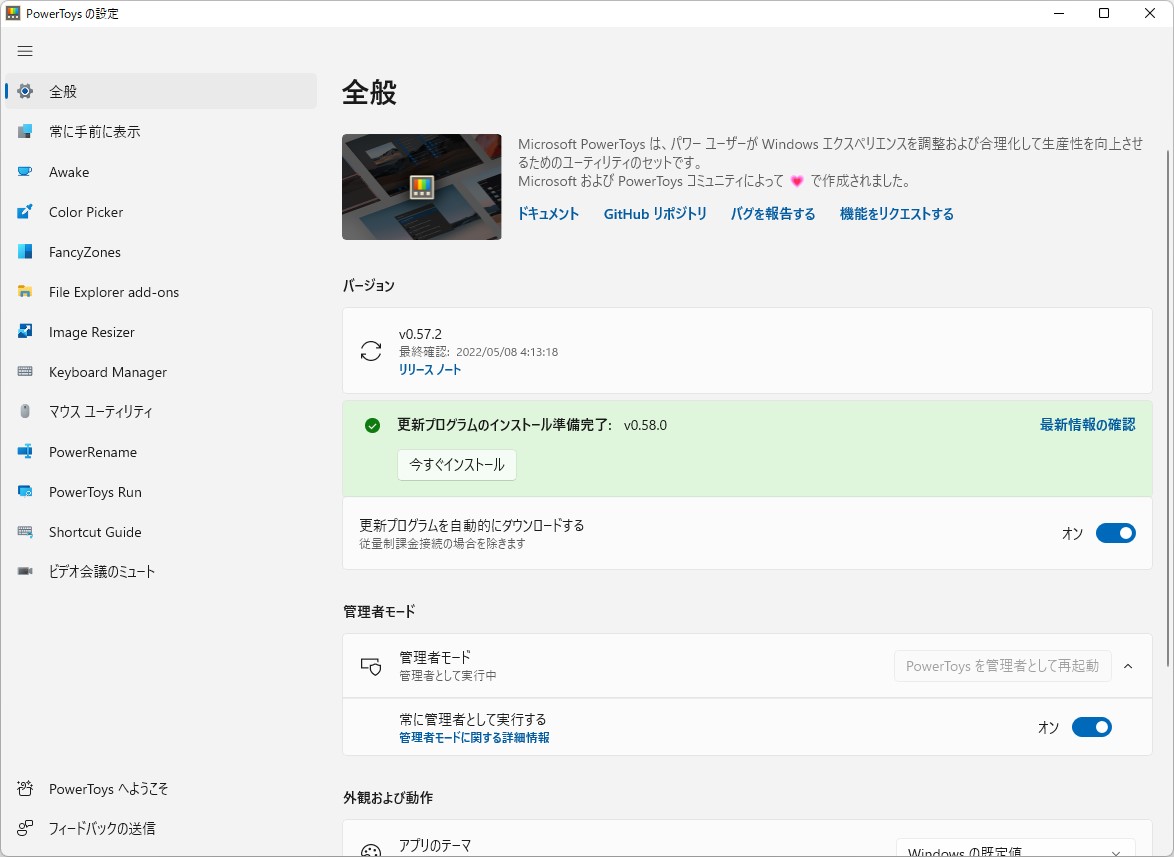1174x857 pixels.
Task: Click the 今すぐインストール button
Action: click(457, 465)
